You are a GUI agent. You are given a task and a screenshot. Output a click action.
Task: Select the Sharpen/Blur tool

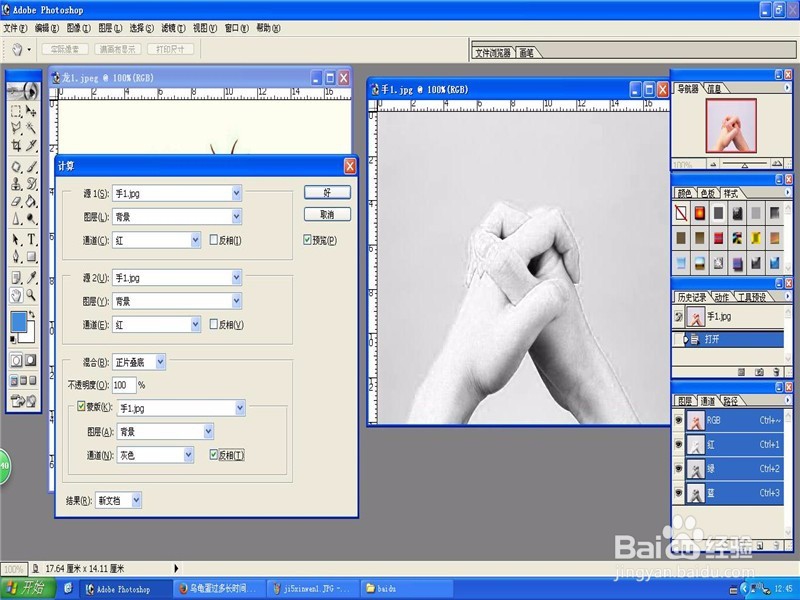(16, 219)
